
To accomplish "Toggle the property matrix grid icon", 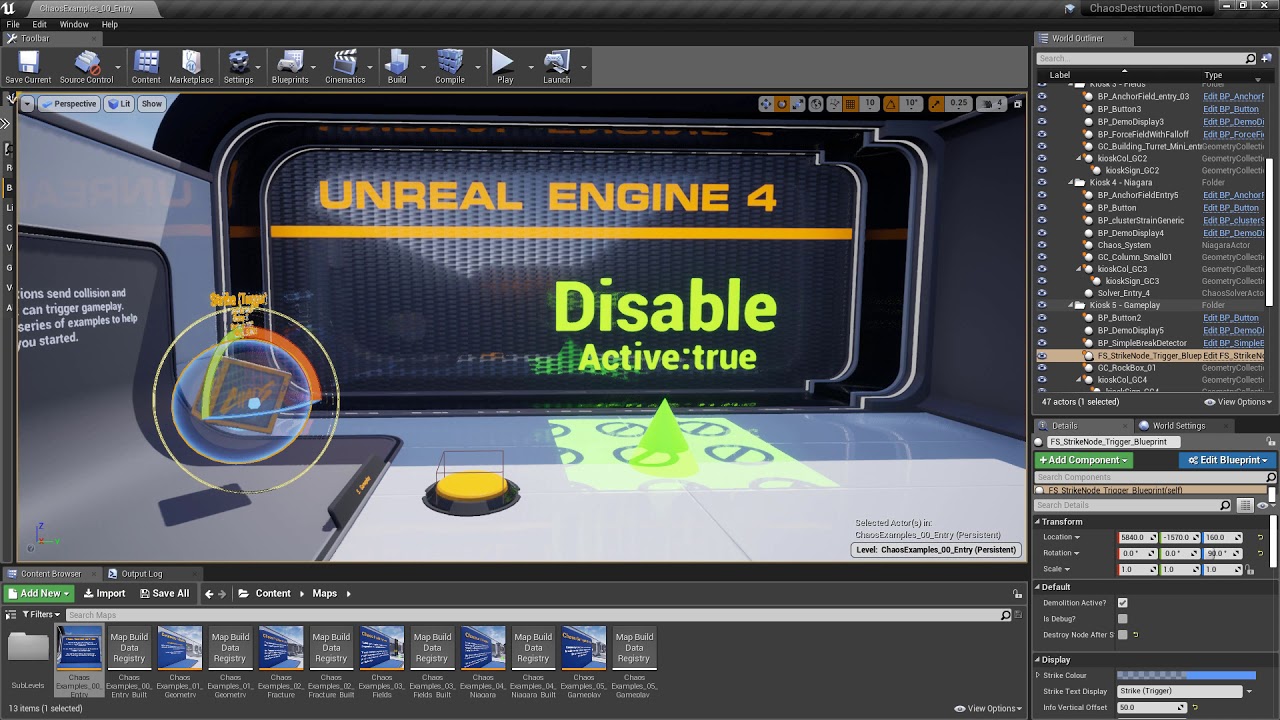I will click(1243, 506).
